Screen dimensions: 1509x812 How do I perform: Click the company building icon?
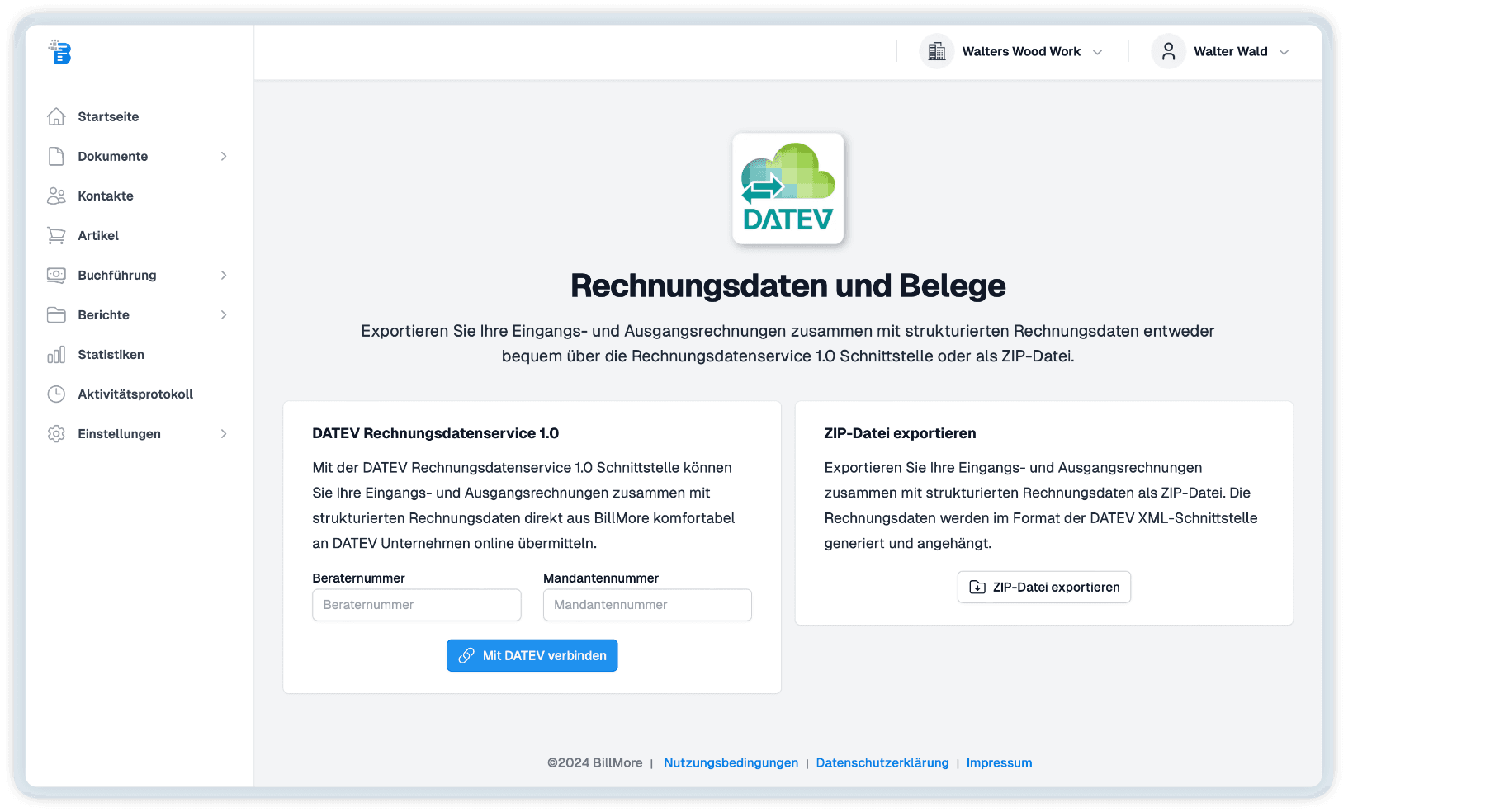[937, 51]
